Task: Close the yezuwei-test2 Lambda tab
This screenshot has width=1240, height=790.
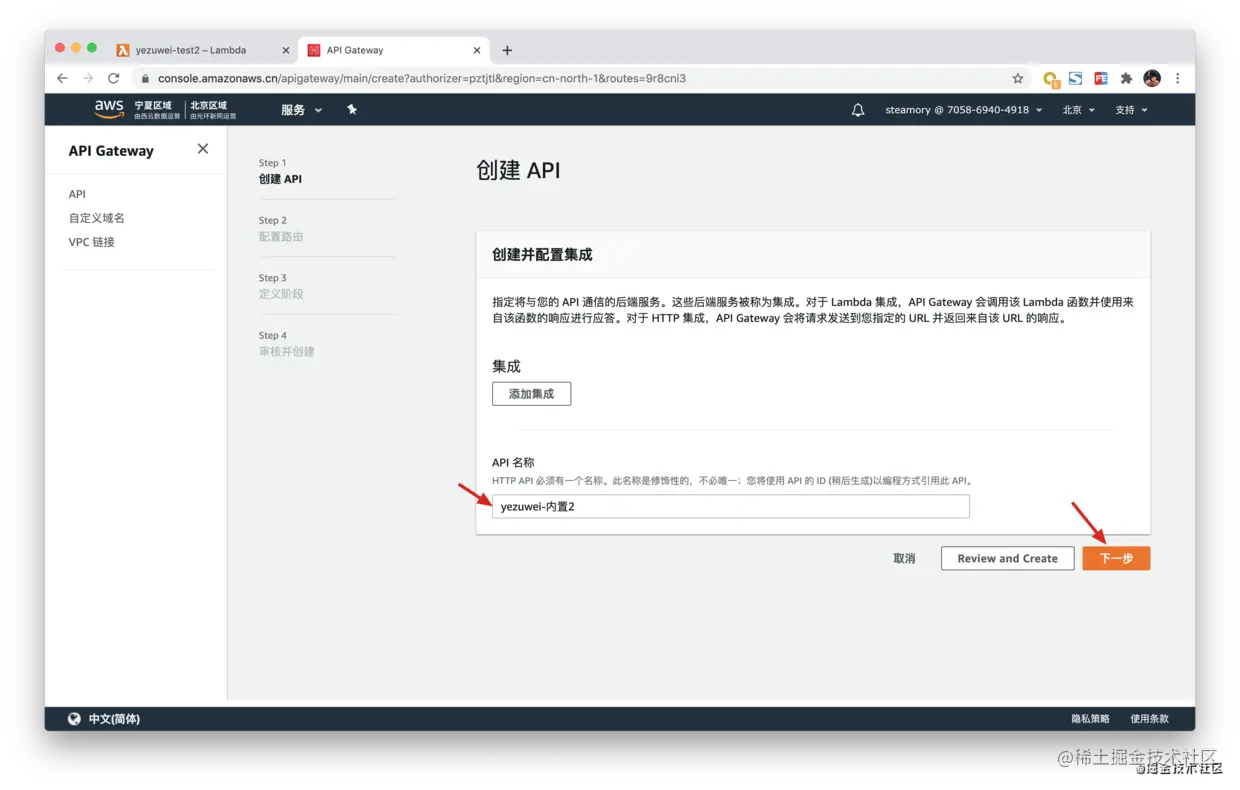Action: [286, 50]
